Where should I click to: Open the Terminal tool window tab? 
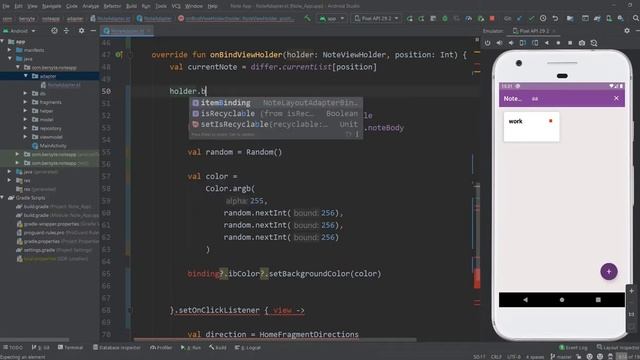pyautogui.click(x=70, y=347)
